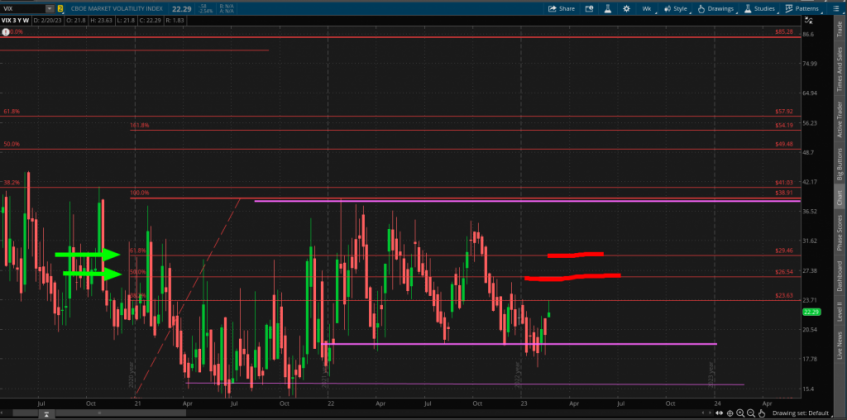Open the Wk timeframe dropdown

[x=647, y=9]
